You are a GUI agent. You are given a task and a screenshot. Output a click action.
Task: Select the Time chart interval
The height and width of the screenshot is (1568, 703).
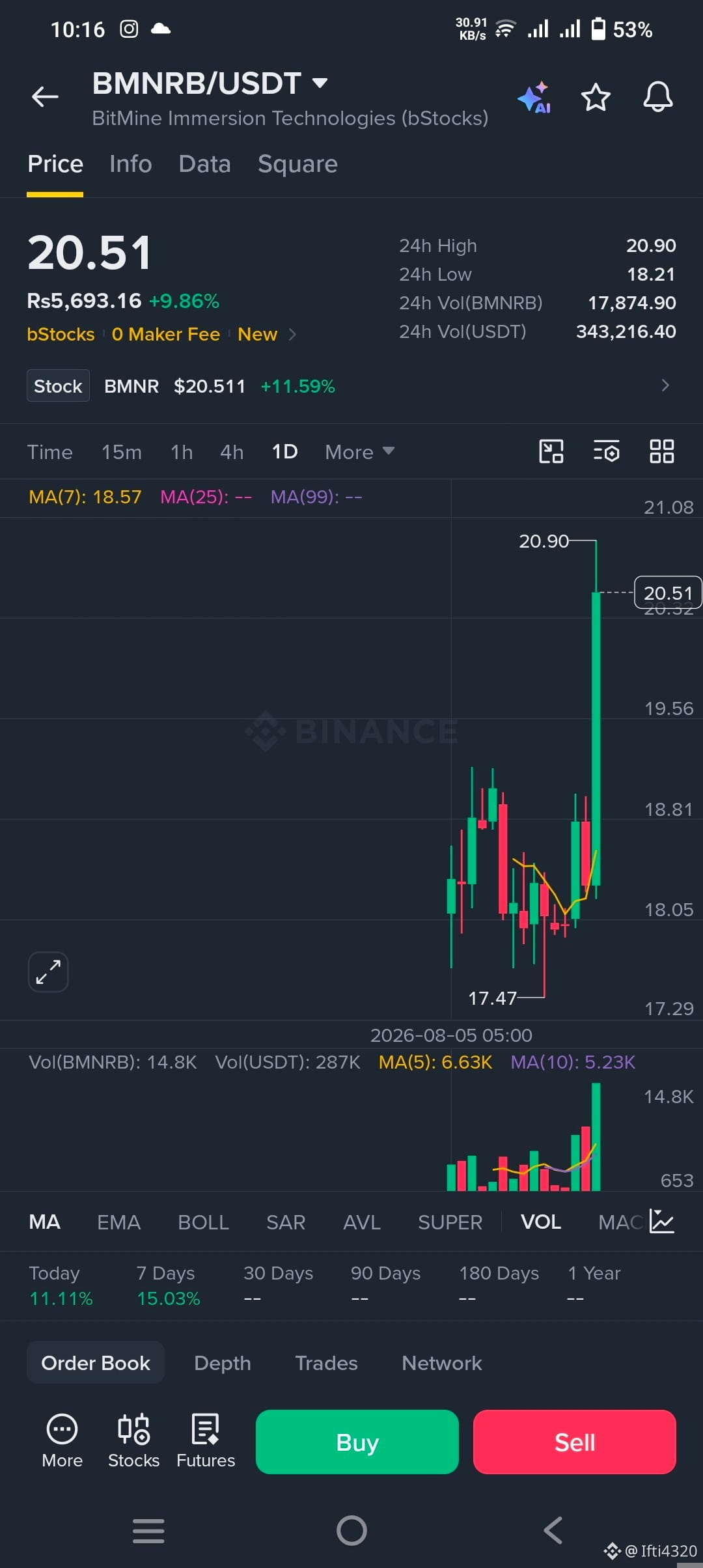click(x=49, y=452)
